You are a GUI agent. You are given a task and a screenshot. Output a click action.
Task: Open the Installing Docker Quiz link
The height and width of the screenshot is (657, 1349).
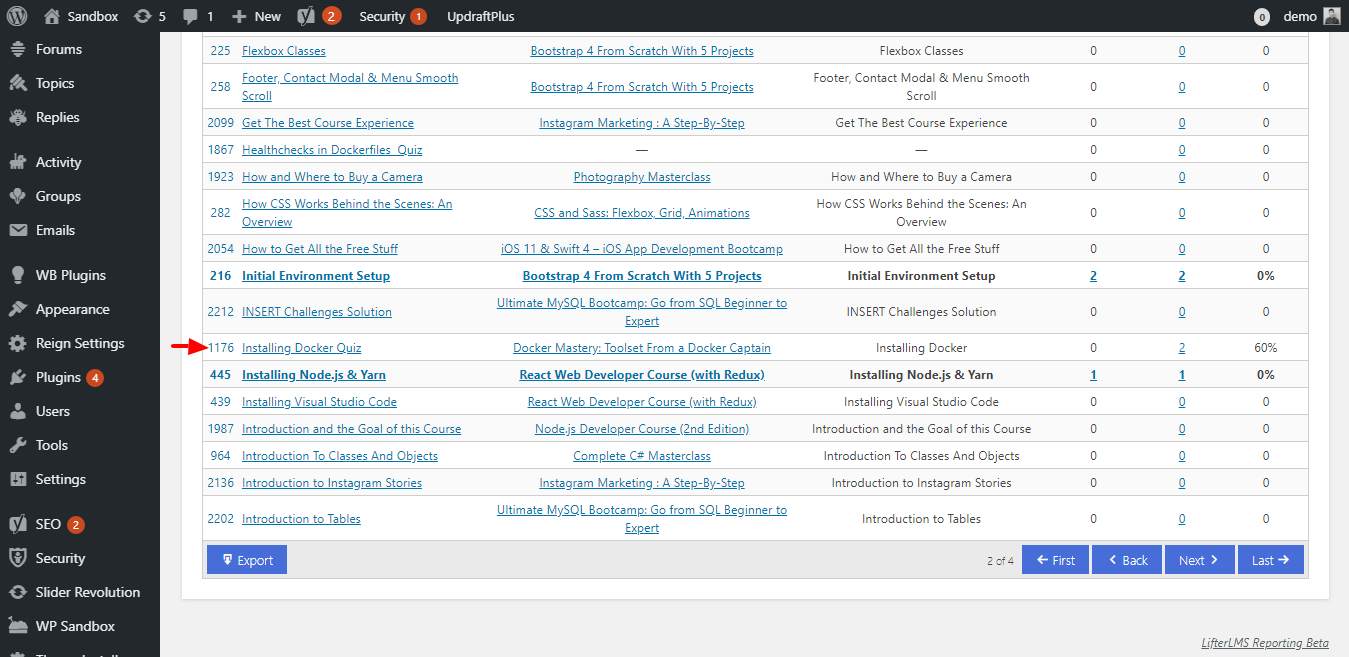[x=302, y=348]
